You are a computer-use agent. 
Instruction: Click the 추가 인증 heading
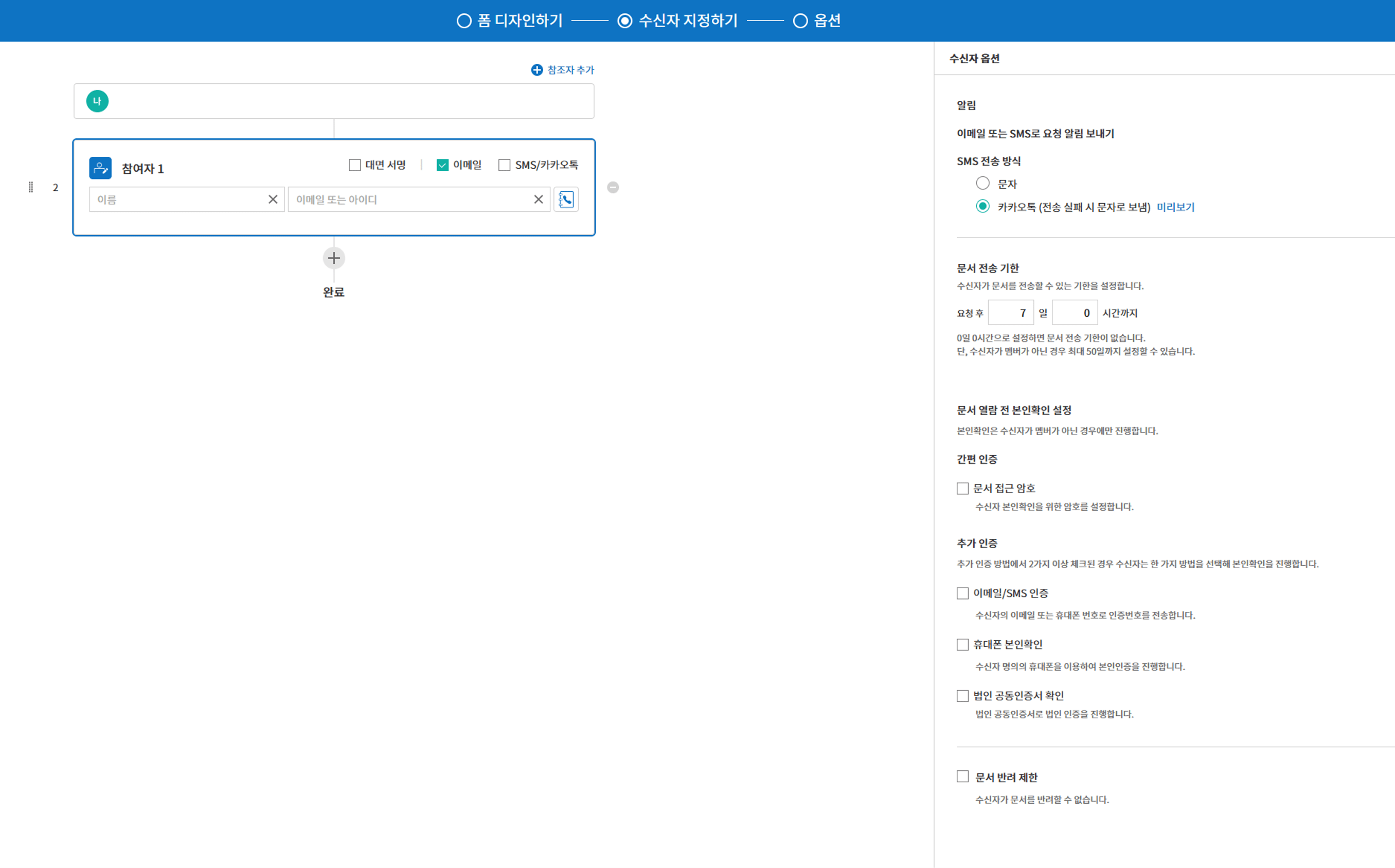[x=976, y=543]
